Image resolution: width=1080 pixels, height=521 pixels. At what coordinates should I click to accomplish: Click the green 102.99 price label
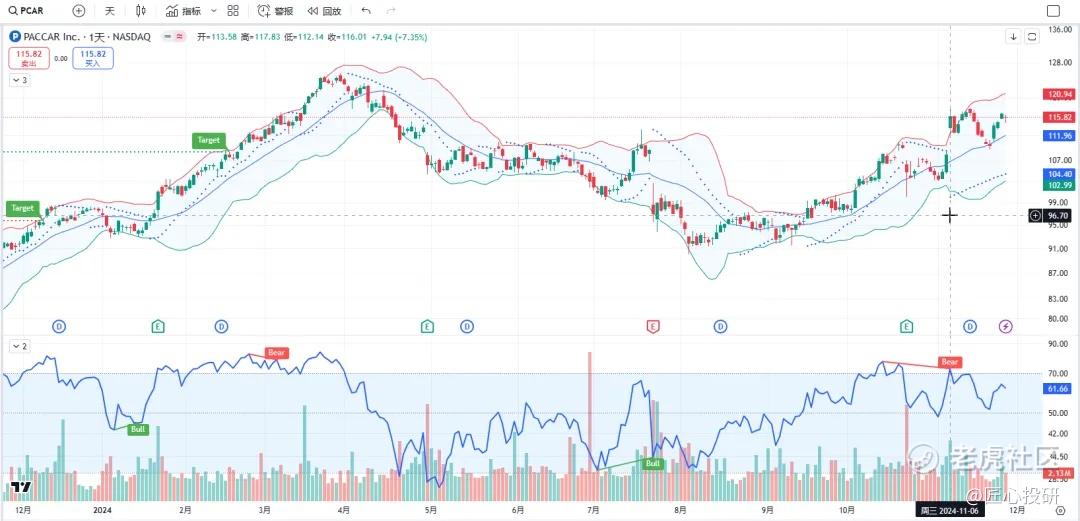click(1058, 185)
